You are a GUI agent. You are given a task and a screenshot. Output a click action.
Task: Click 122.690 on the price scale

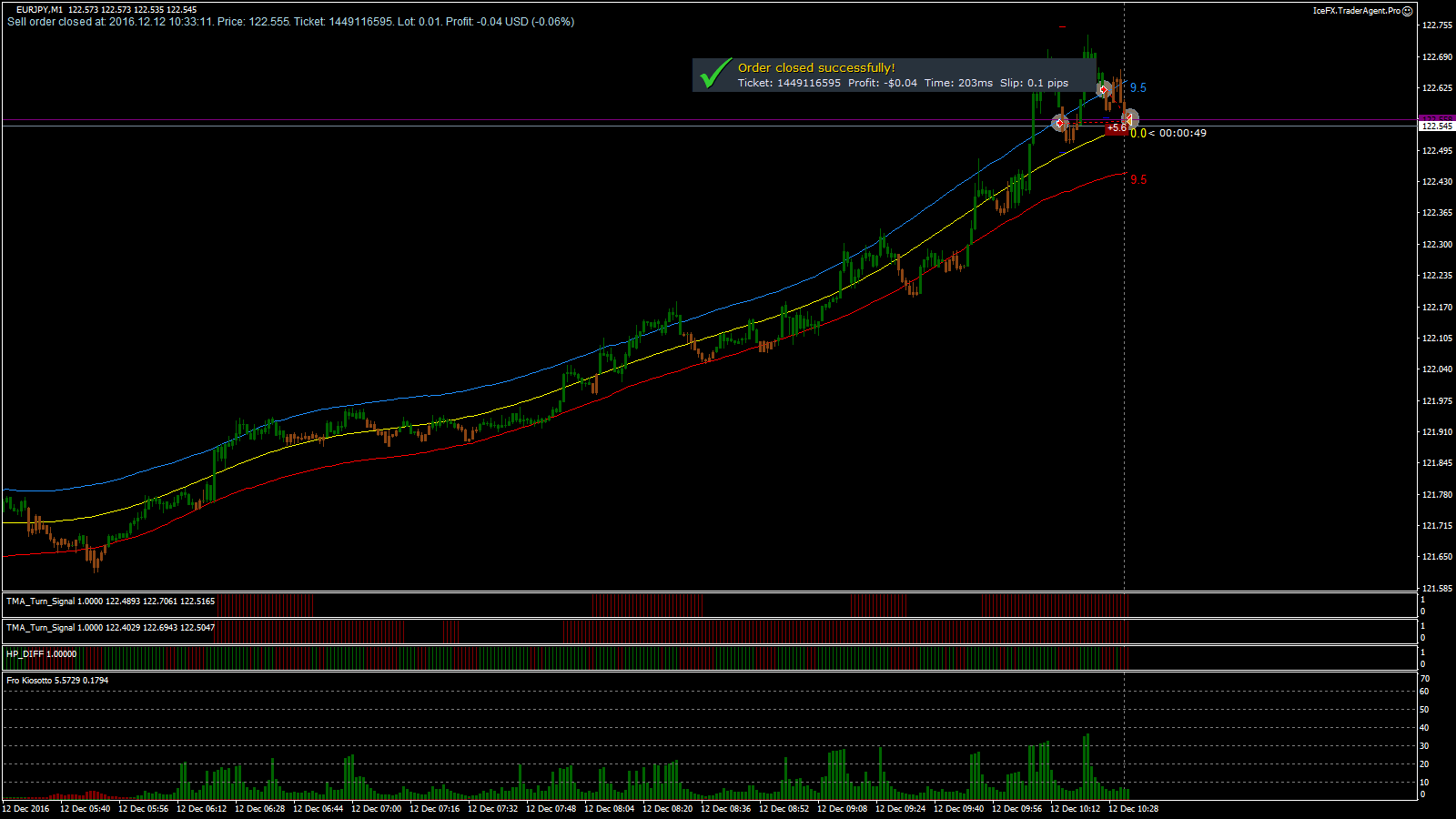(x=1437, y=57)
